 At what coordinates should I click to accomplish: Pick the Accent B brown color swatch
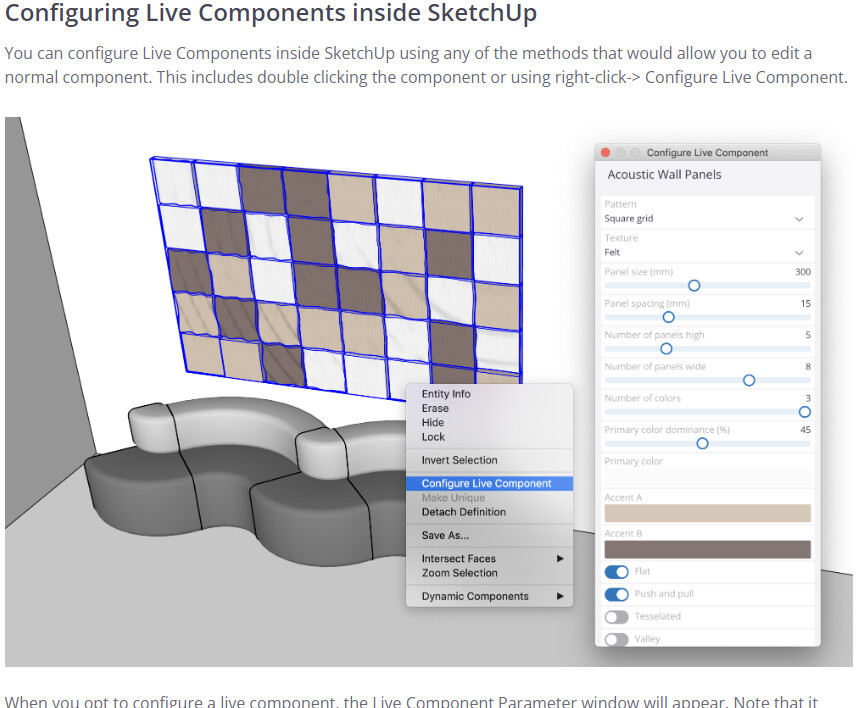[x=707, y=550]
